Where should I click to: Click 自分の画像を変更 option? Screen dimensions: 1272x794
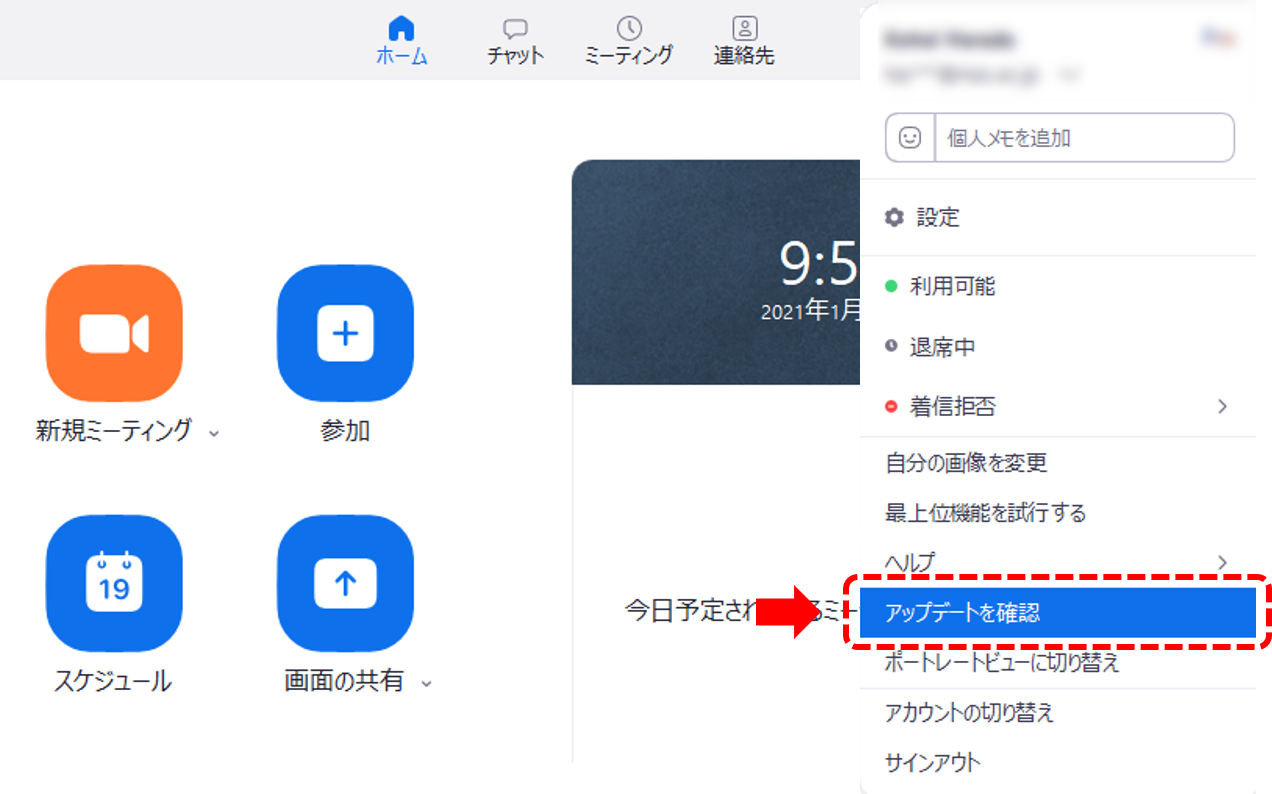[x=966, y=463]
